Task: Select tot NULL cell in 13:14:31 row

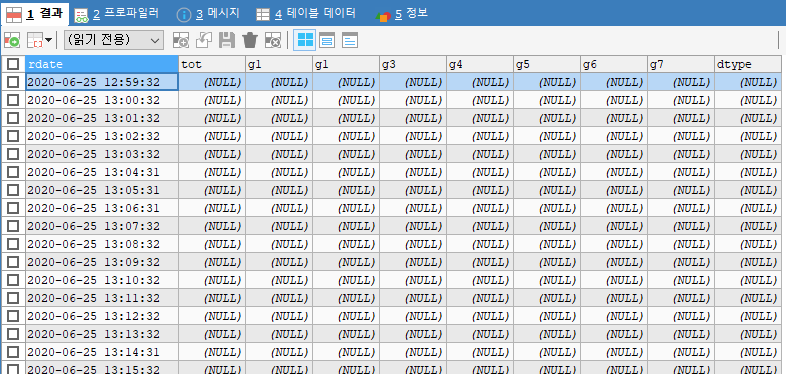Action: 212,352
